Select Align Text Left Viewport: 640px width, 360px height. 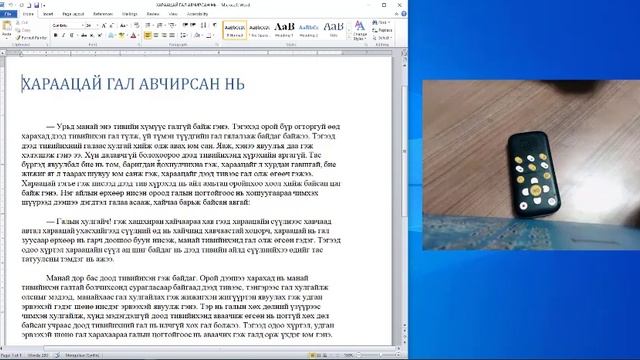[148, 36]
